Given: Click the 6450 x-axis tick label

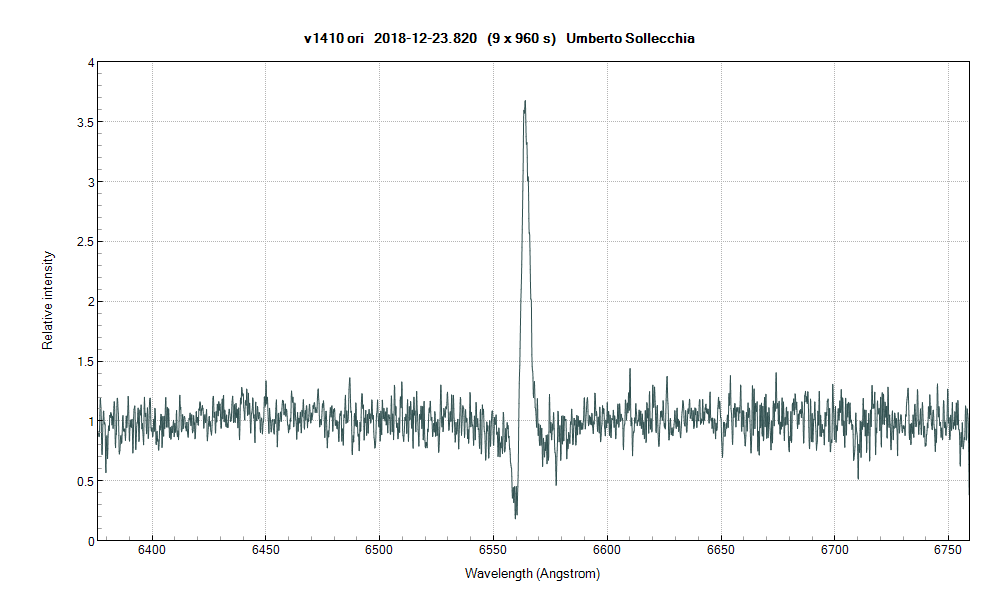Looking at the screenshot, I should tap(265, 550).
